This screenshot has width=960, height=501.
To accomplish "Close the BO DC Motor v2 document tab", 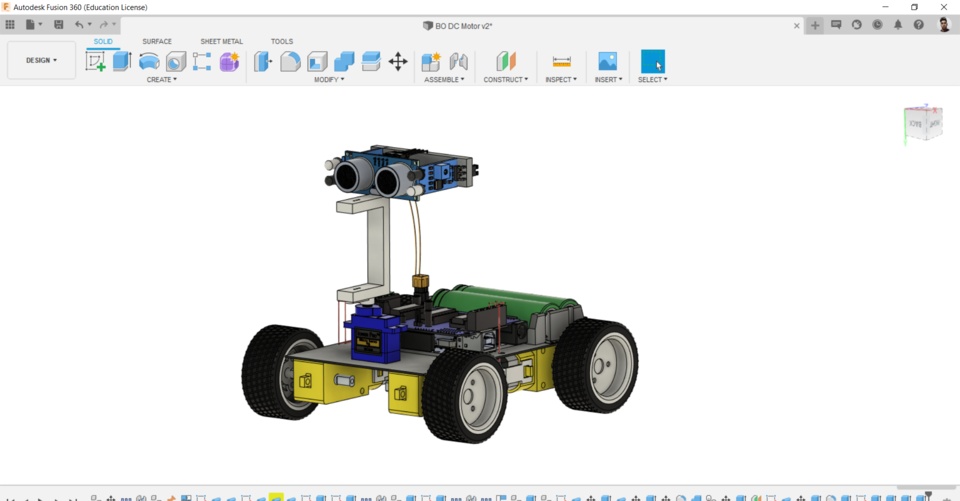I will [x=797, y=26].
